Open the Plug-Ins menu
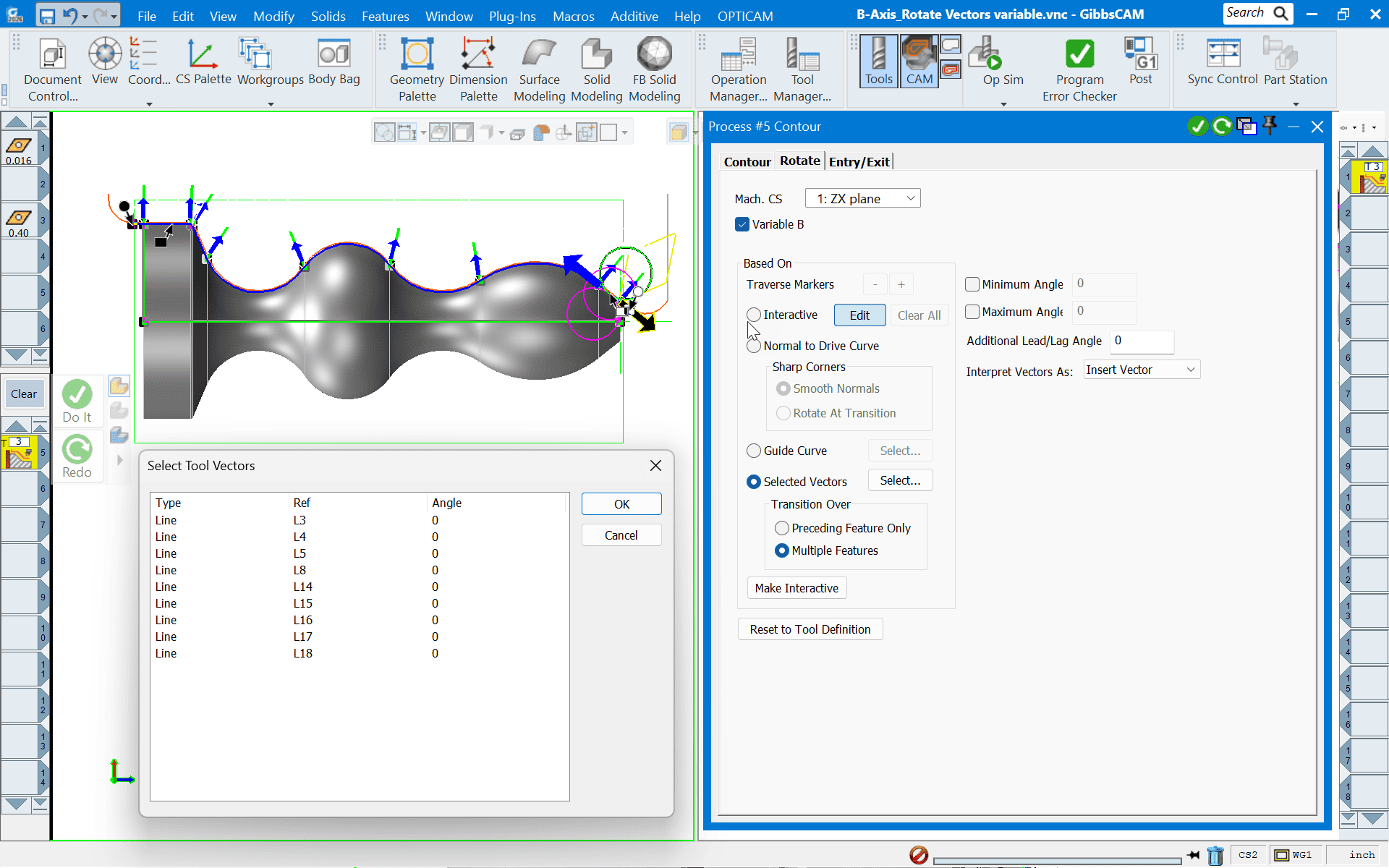 pos(511,16)
